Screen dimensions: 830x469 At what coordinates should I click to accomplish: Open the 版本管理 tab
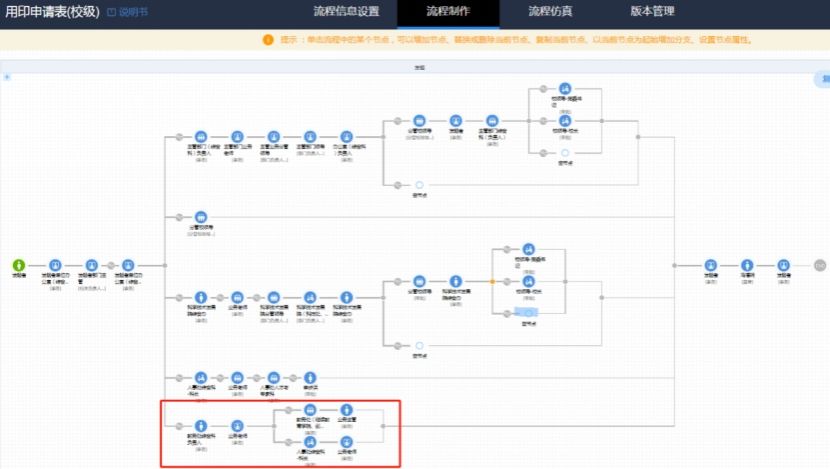tap(652, 12)
